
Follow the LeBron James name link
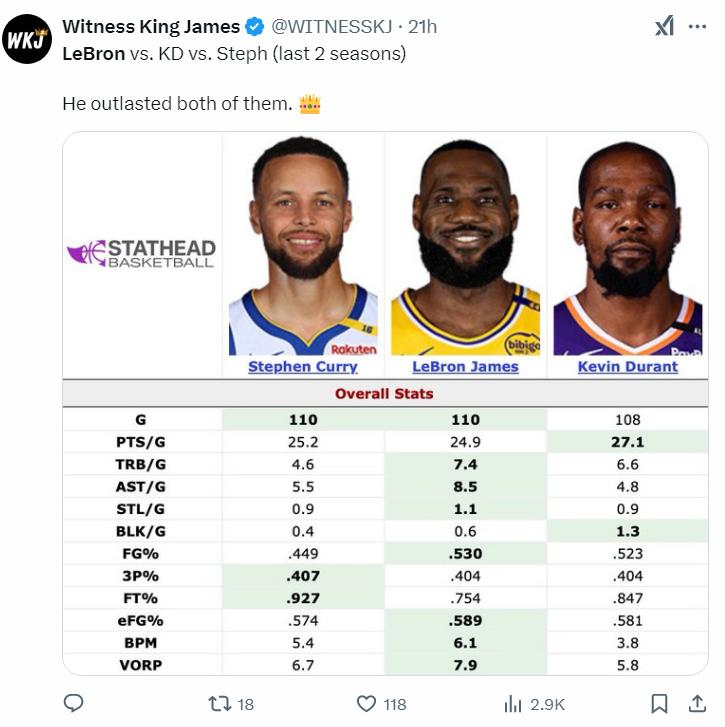(x=465, y=366)
